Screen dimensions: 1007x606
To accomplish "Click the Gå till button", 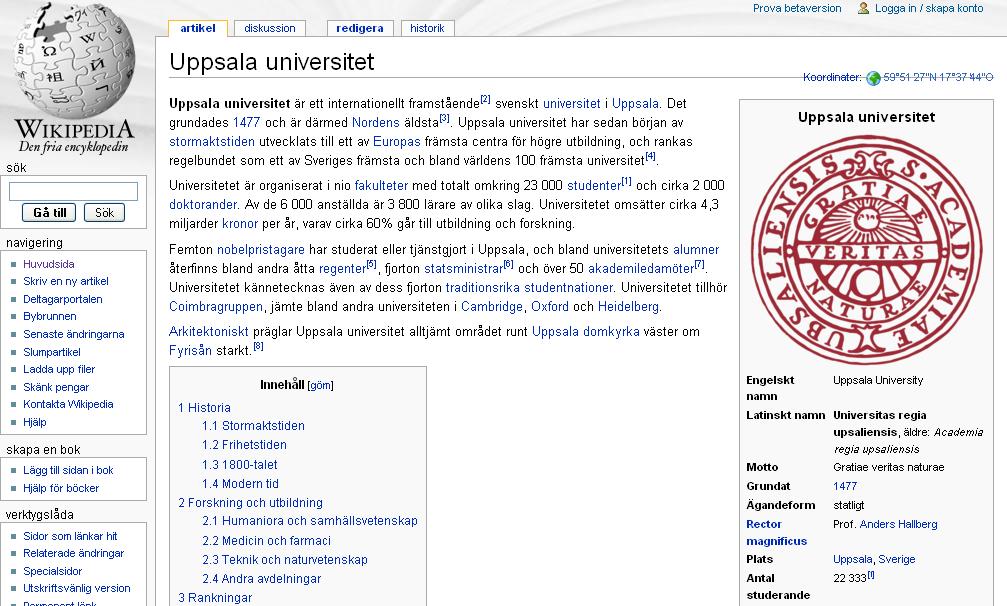I will pyautogui.click(x=49, y=212).
